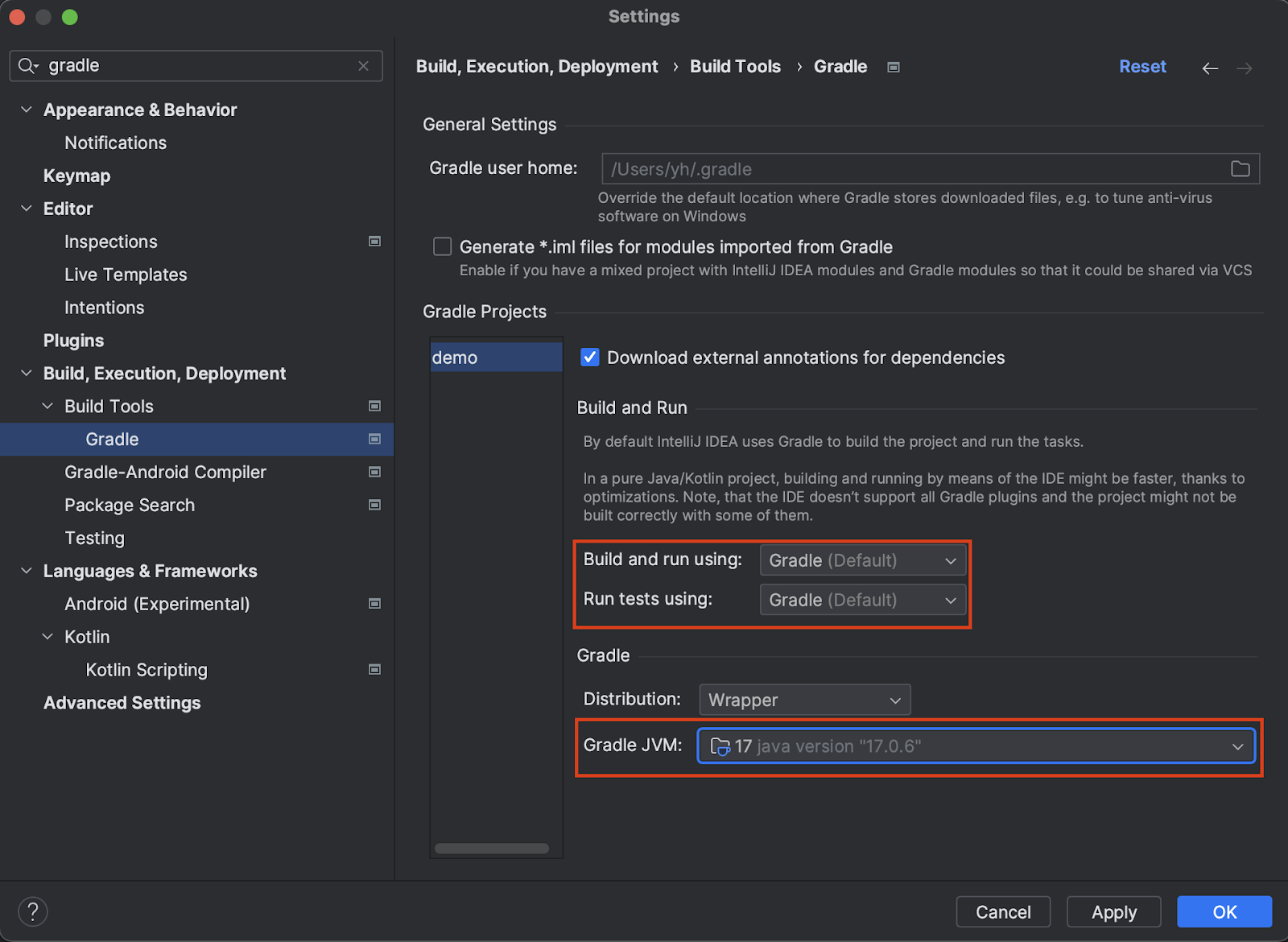Screen dimensions: 1288x942
Task: Open the Gradle JVM dropdown
Action: point(976,746)
